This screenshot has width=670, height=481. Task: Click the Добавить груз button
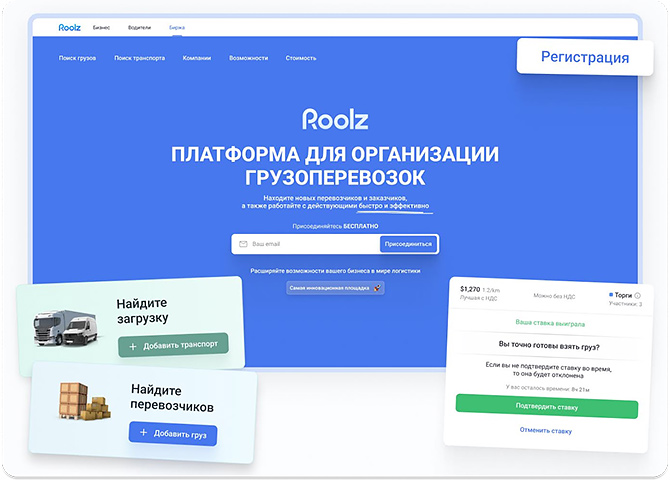point(173,434)
